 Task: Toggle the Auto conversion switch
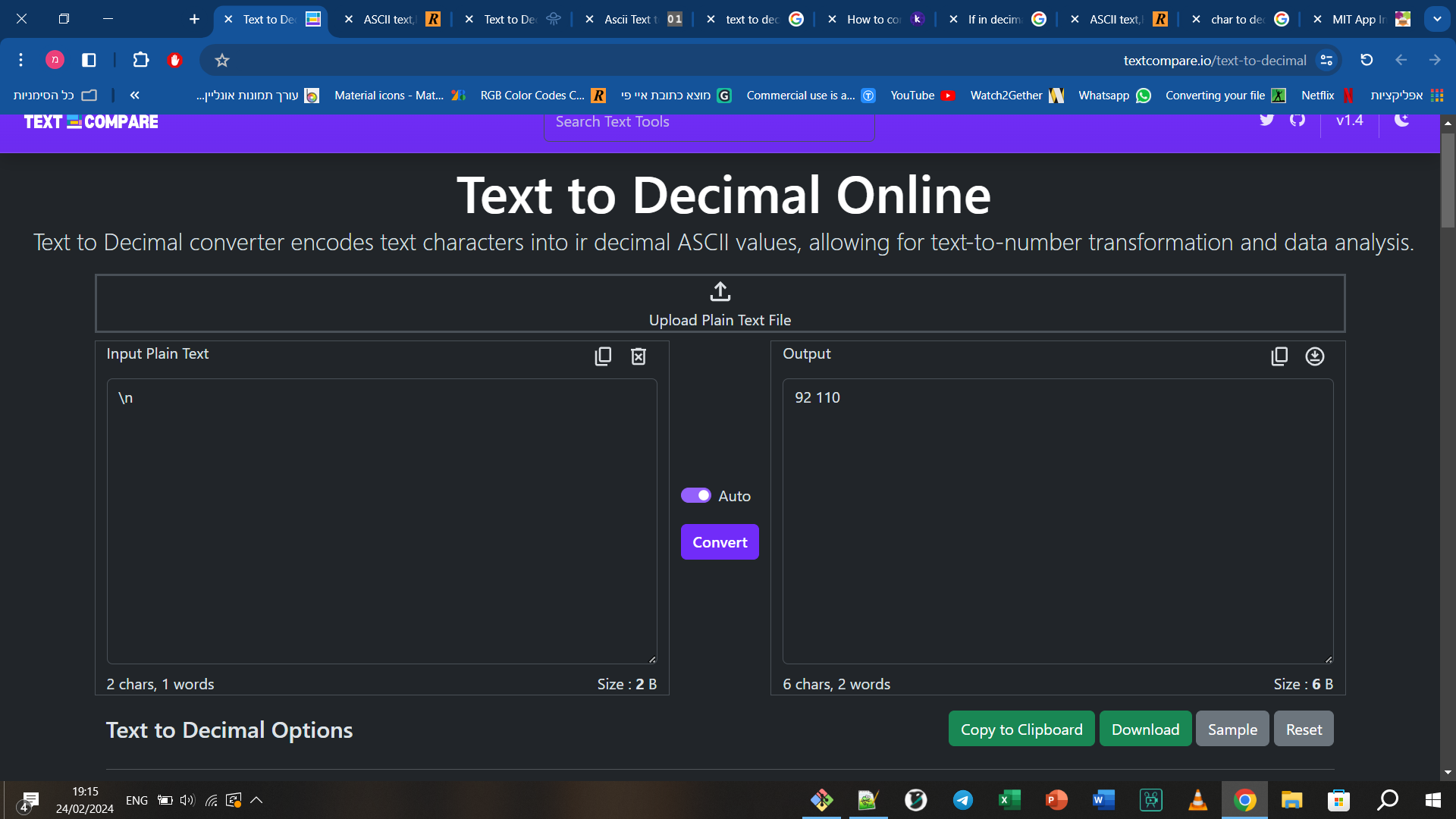point(695,496)
